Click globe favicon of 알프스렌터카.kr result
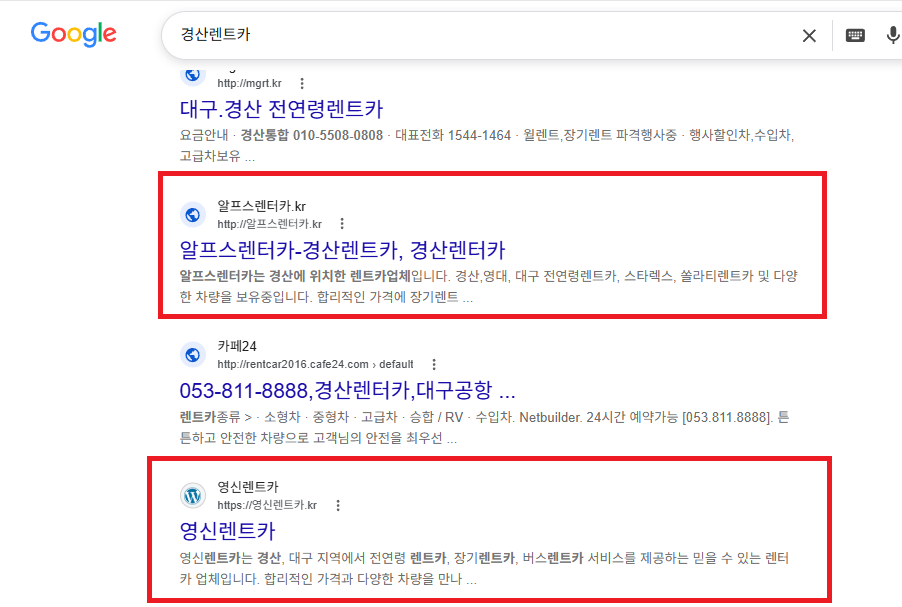 (x=193, y=215)
